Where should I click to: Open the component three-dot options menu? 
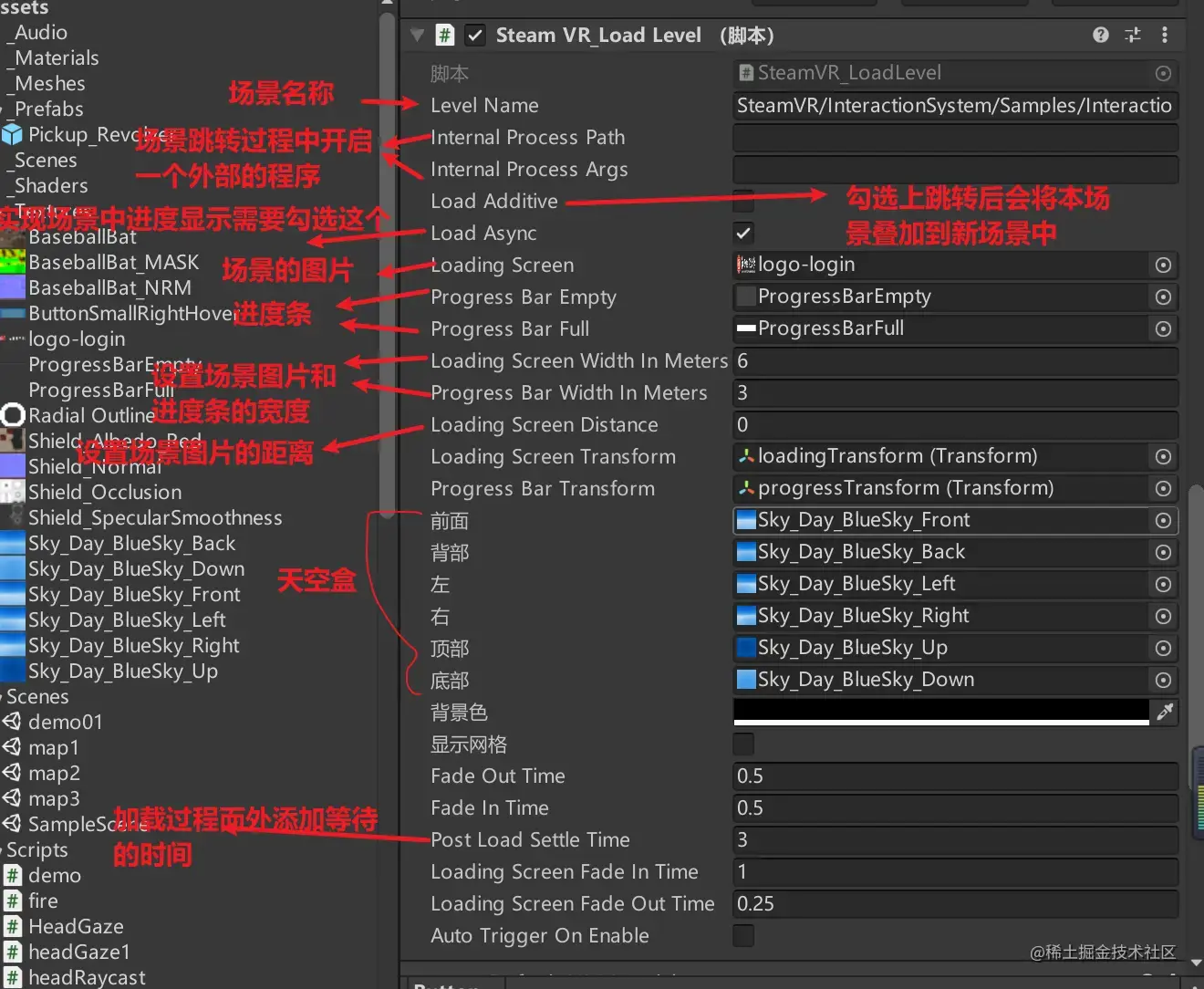[1165, 35]
